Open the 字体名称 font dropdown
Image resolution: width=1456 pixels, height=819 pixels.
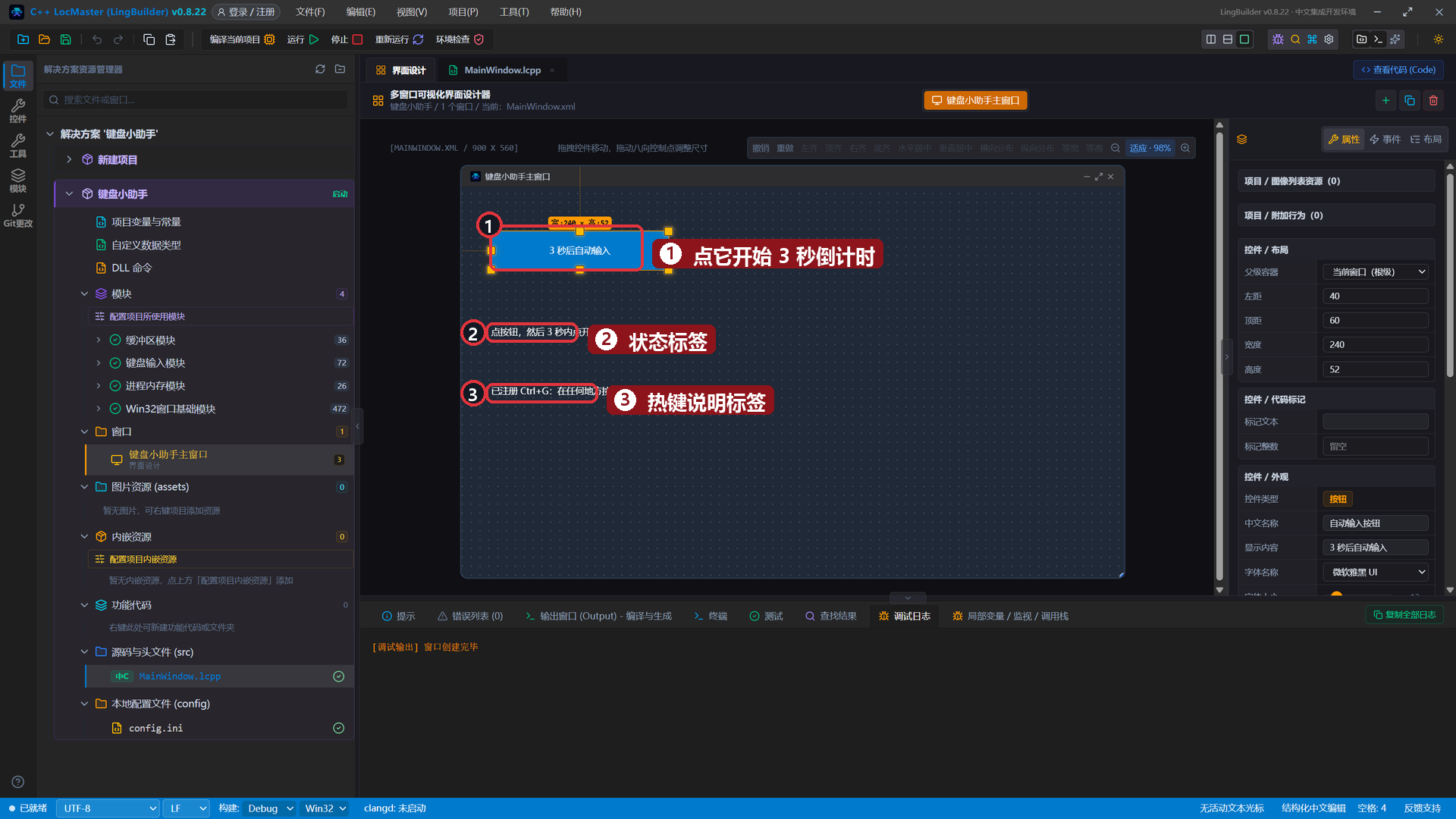point(1376,572)
